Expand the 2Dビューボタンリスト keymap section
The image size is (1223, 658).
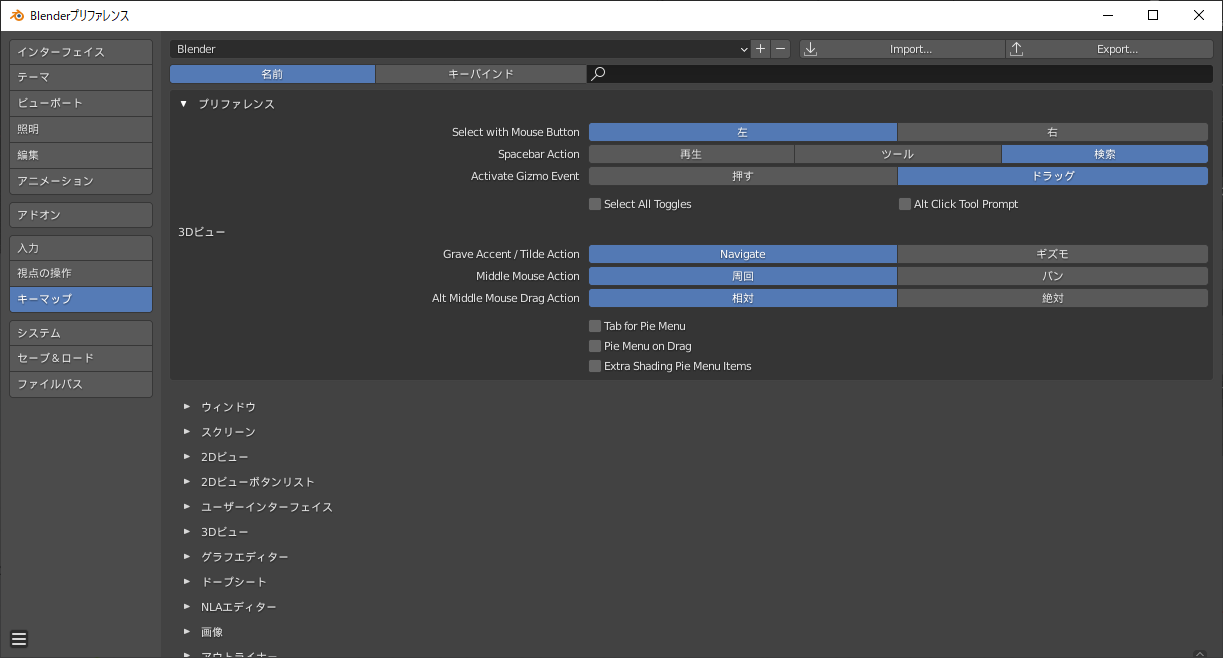(x=187, y=481)
